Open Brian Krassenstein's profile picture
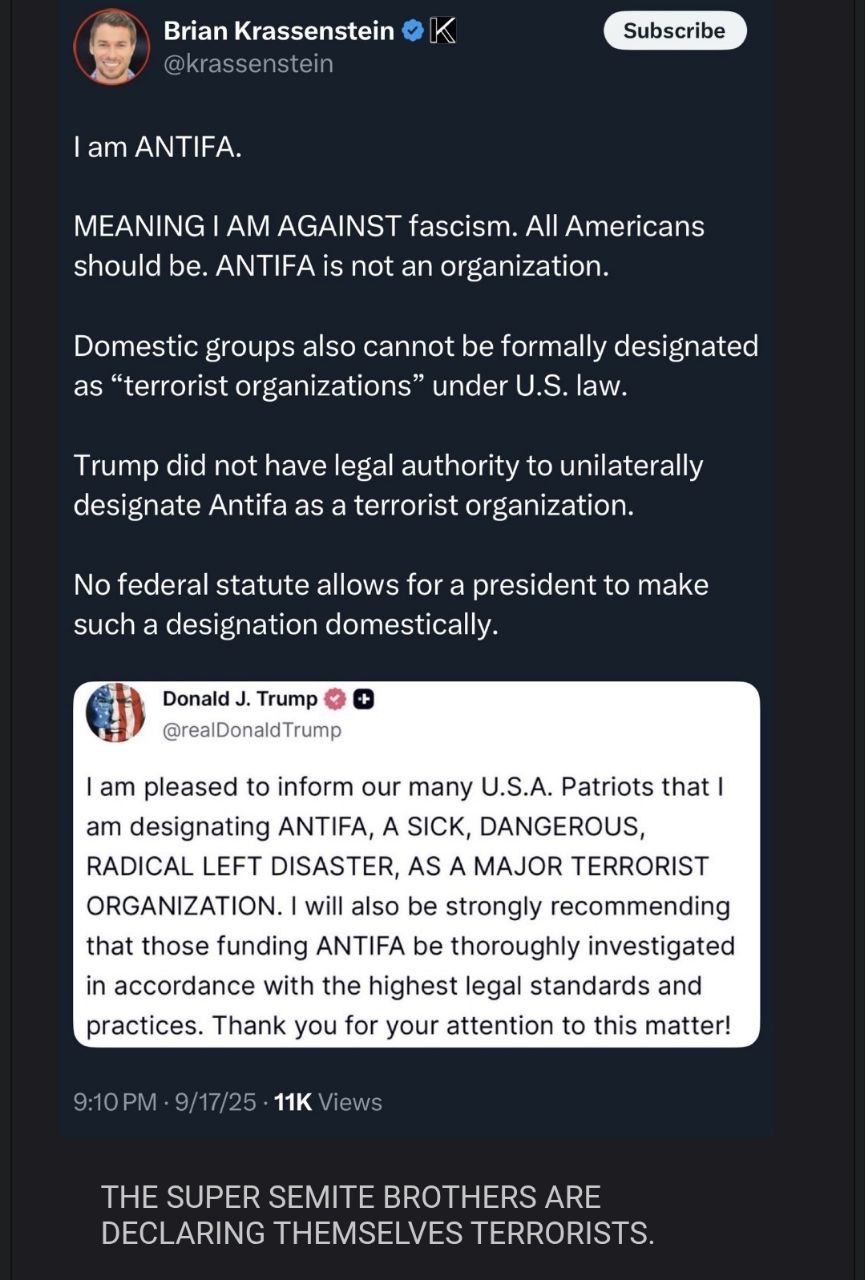 111,46
